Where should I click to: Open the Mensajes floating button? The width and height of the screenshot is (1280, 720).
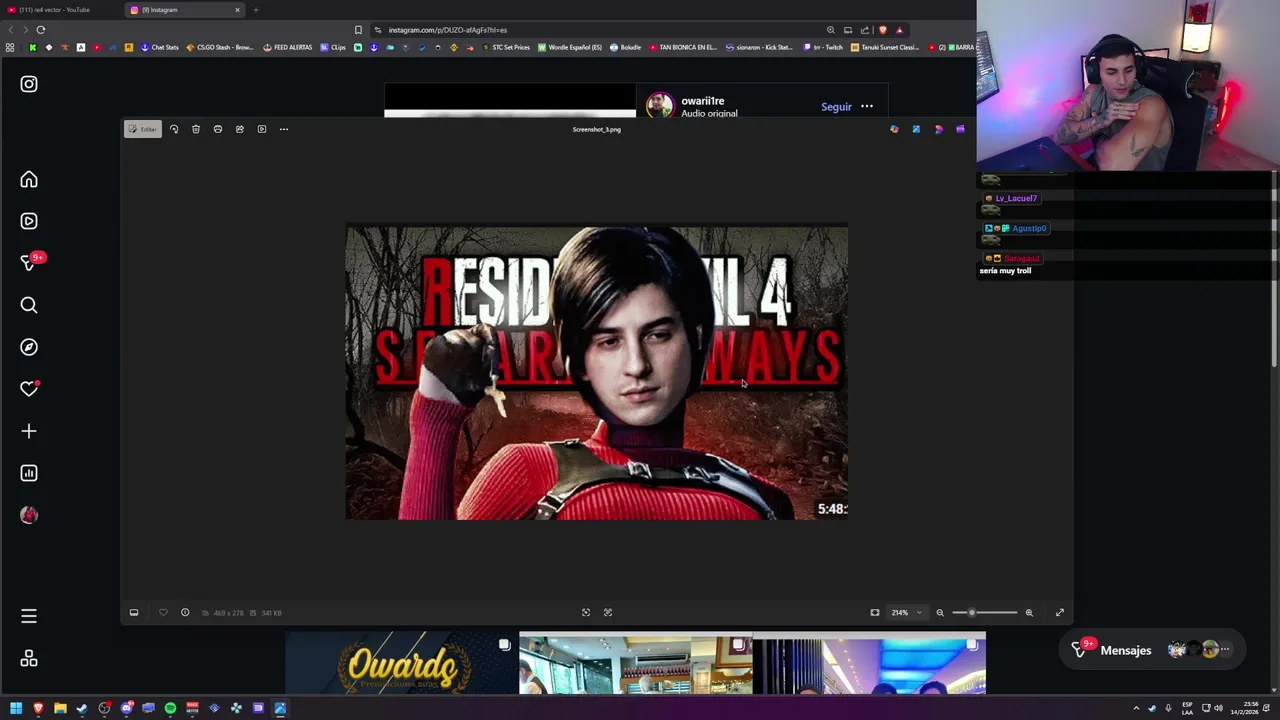[1152, 650]
